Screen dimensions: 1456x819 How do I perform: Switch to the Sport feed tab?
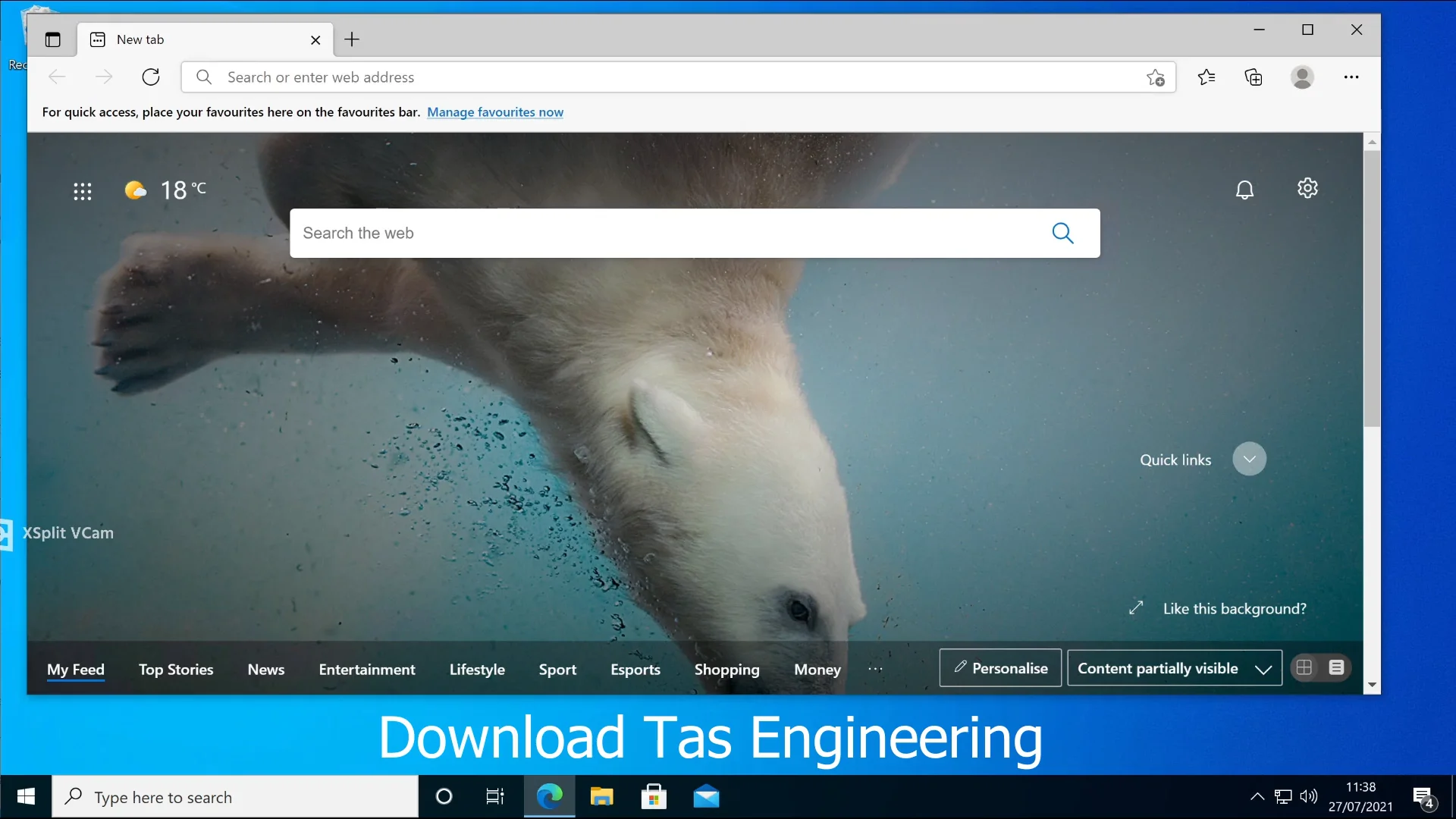click(557, 670)
